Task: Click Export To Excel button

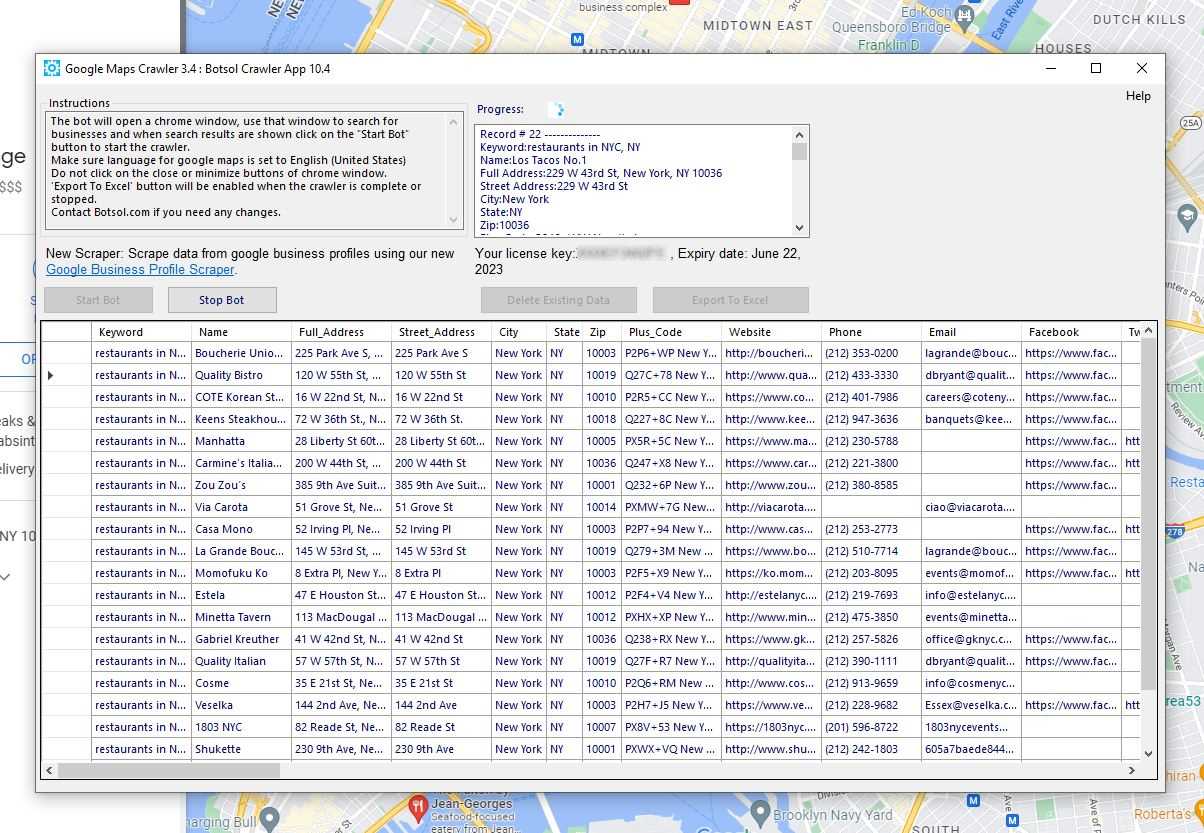Action: point(730,300)
